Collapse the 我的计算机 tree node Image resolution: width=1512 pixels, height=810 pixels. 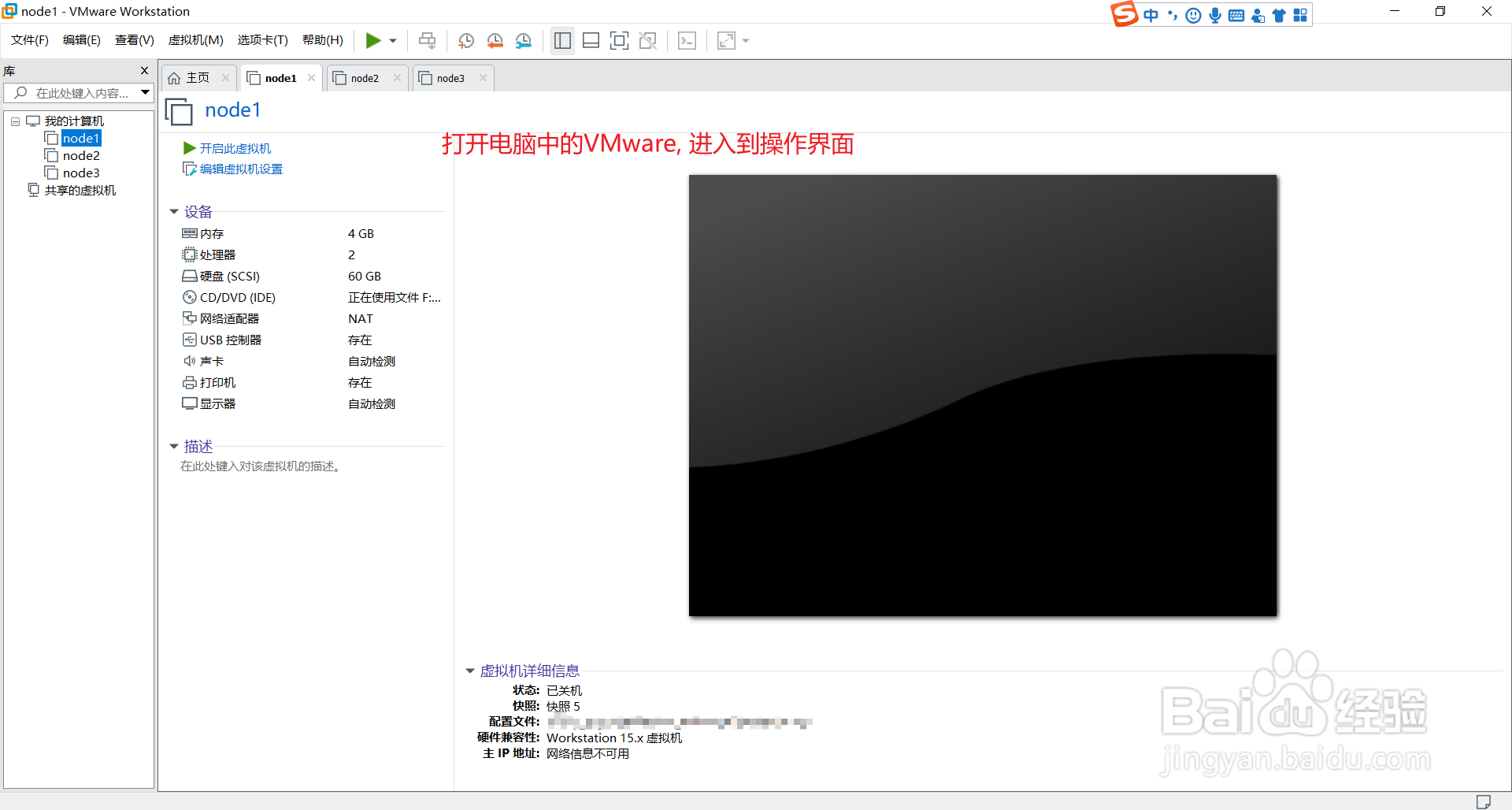pyautogui.click(x=14, y=121)
